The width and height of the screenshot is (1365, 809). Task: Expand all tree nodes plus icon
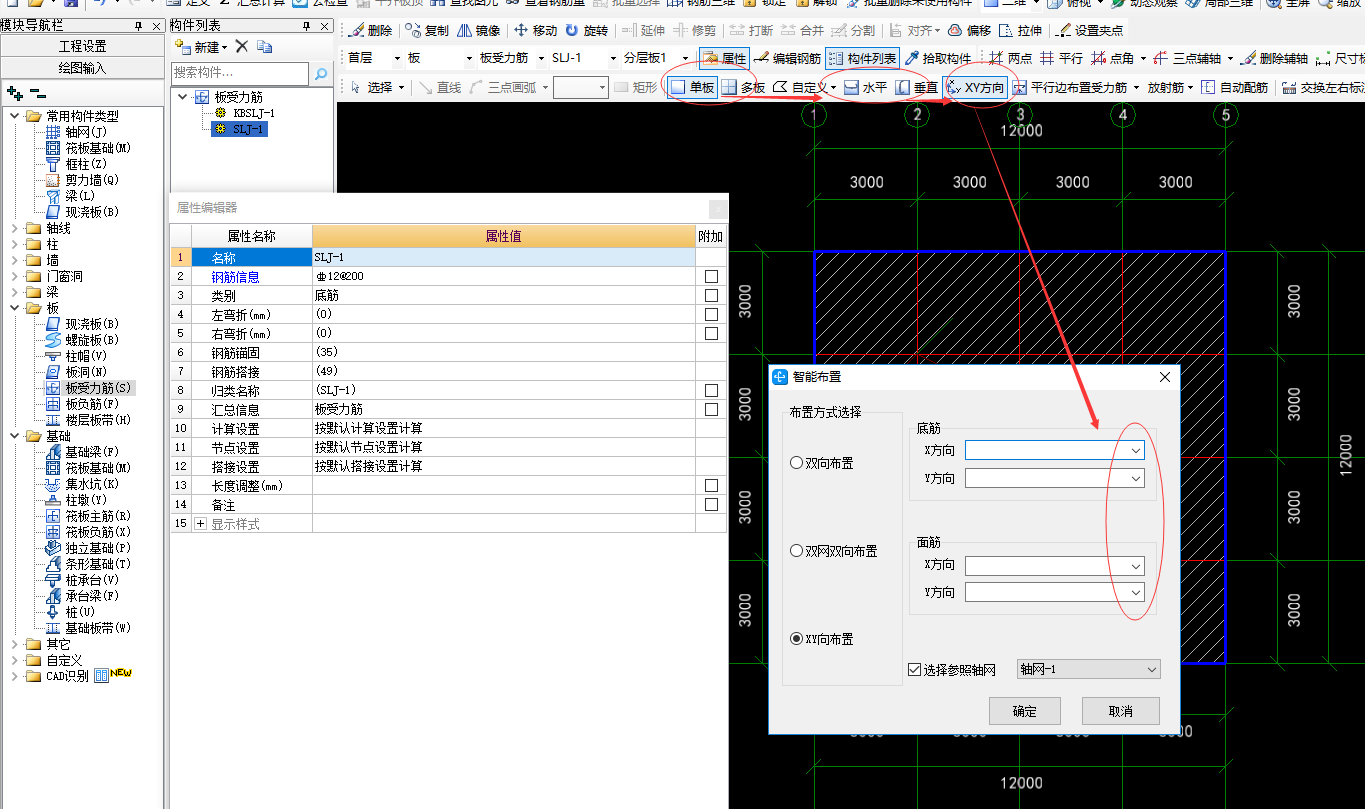click(14, 92)
